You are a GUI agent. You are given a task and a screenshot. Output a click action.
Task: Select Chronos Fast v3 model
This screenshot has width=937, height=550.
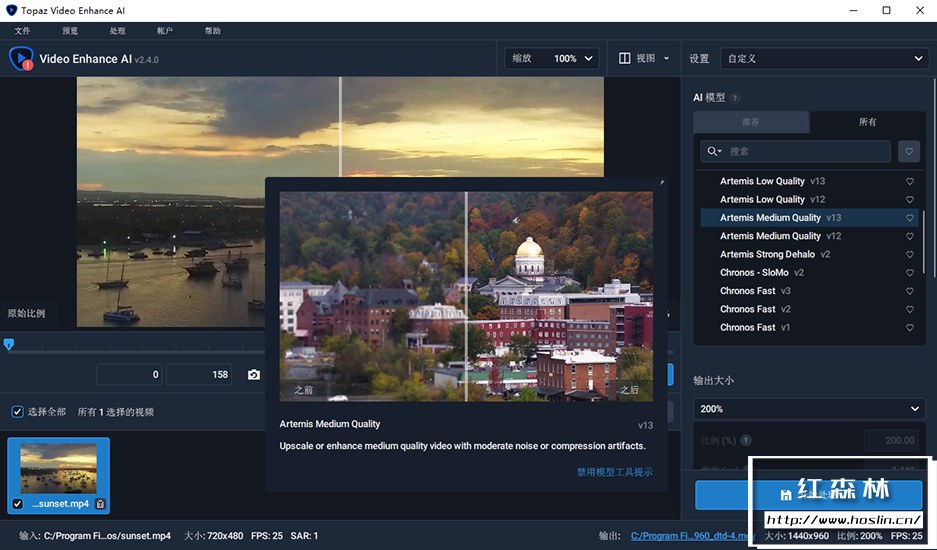(809, 291)
